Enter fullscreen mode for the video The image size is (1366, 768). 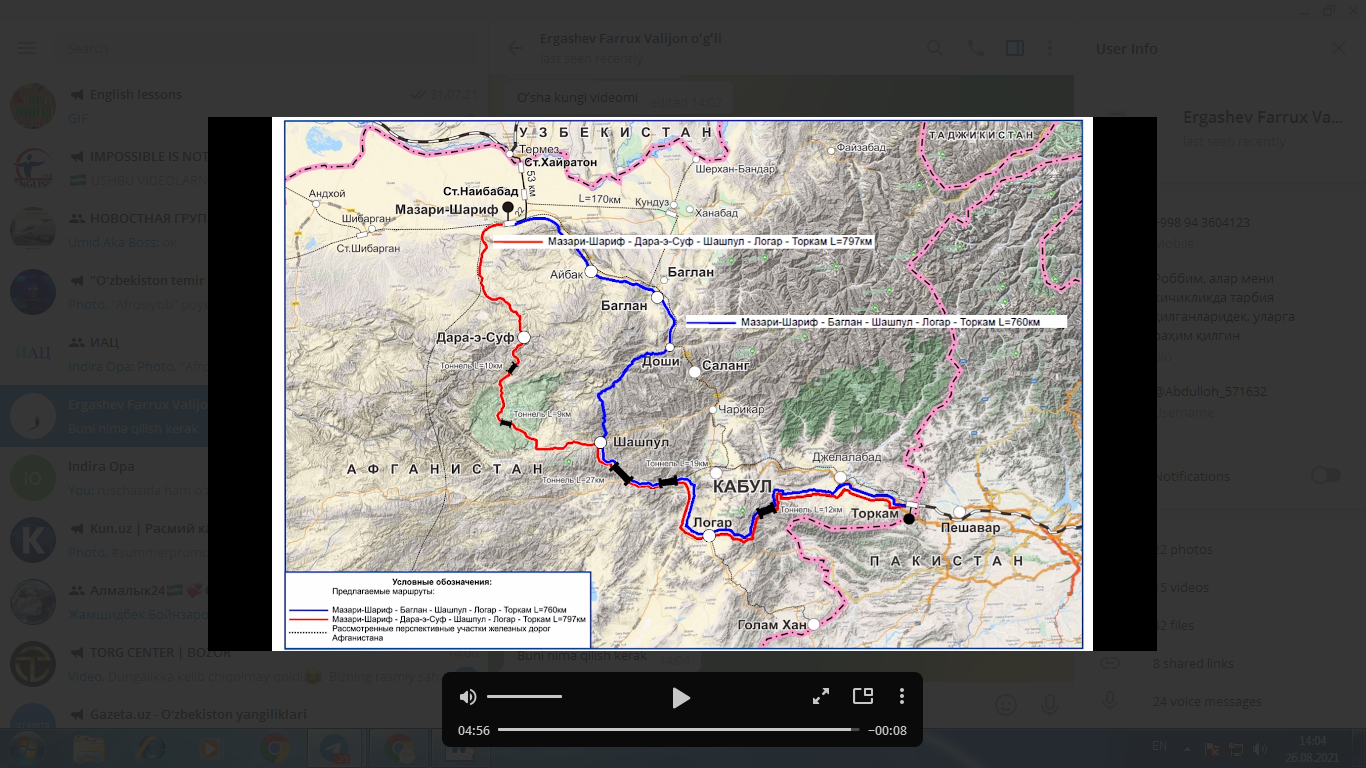[x=821, y=697]
